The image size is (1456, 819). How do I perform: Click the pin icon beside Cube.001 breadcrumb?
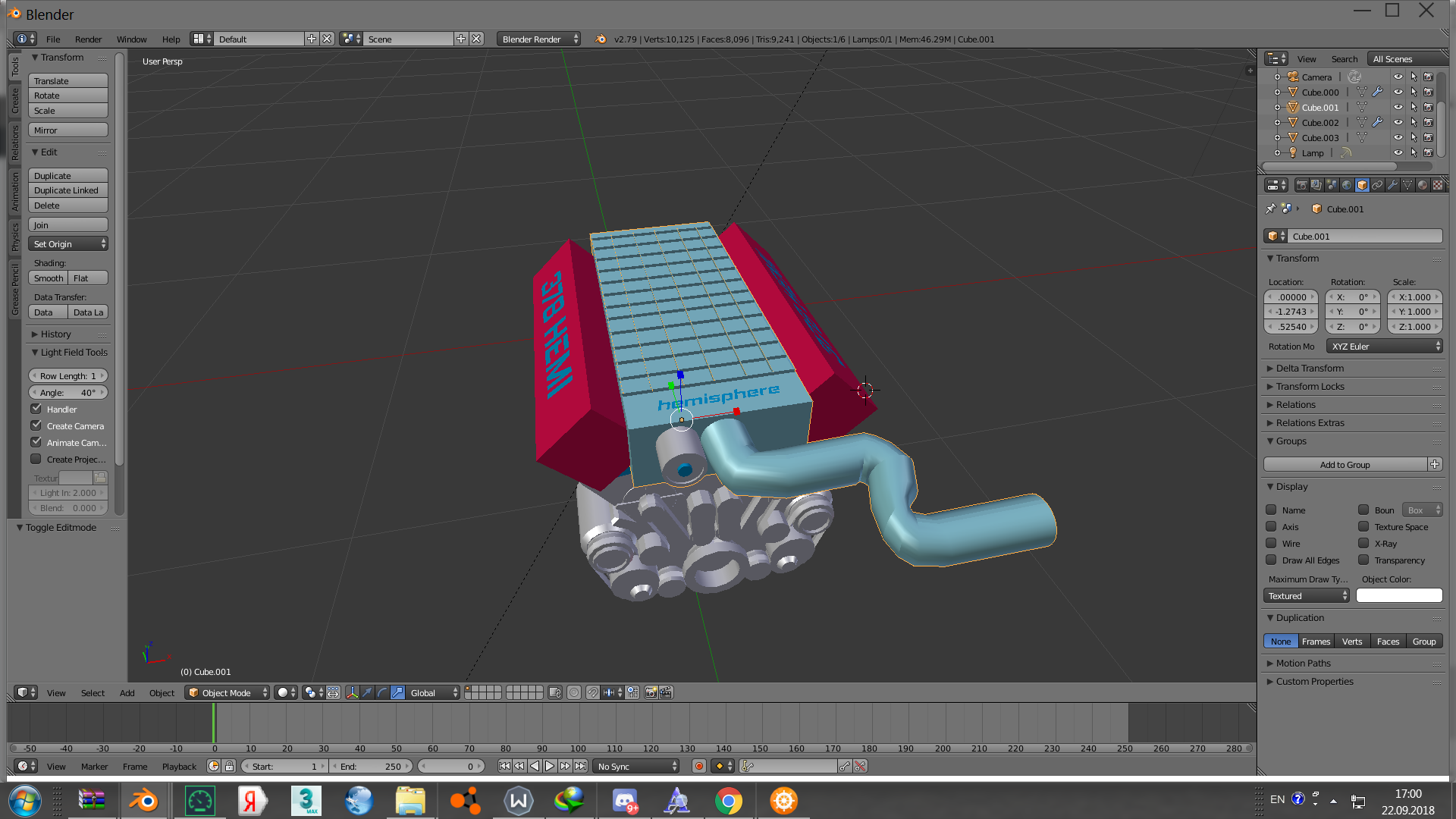(1271, 209)
